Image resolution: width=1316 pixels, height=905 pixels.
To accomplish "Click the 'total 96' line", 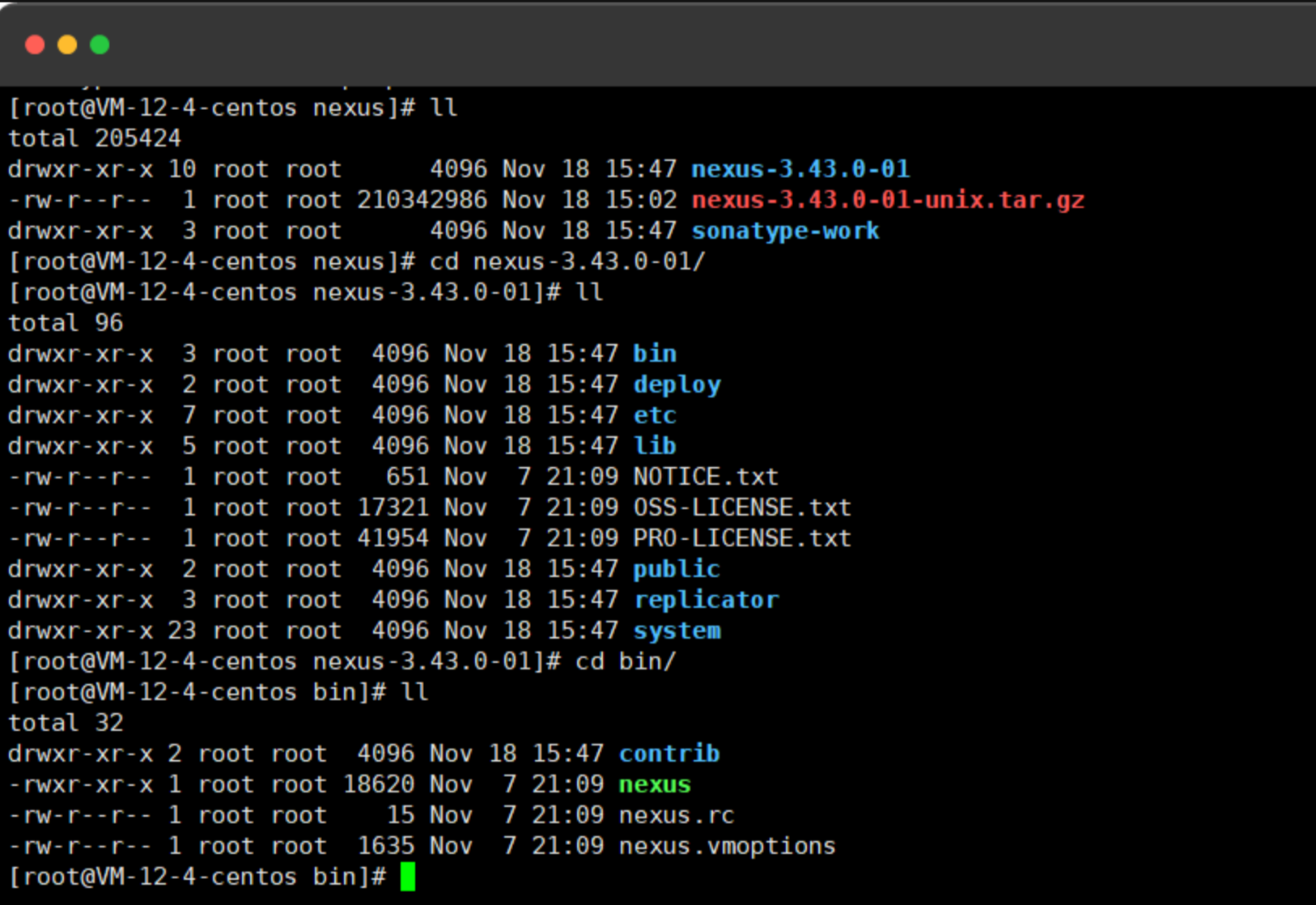I will pyautogui.click(x=66, y=323).
